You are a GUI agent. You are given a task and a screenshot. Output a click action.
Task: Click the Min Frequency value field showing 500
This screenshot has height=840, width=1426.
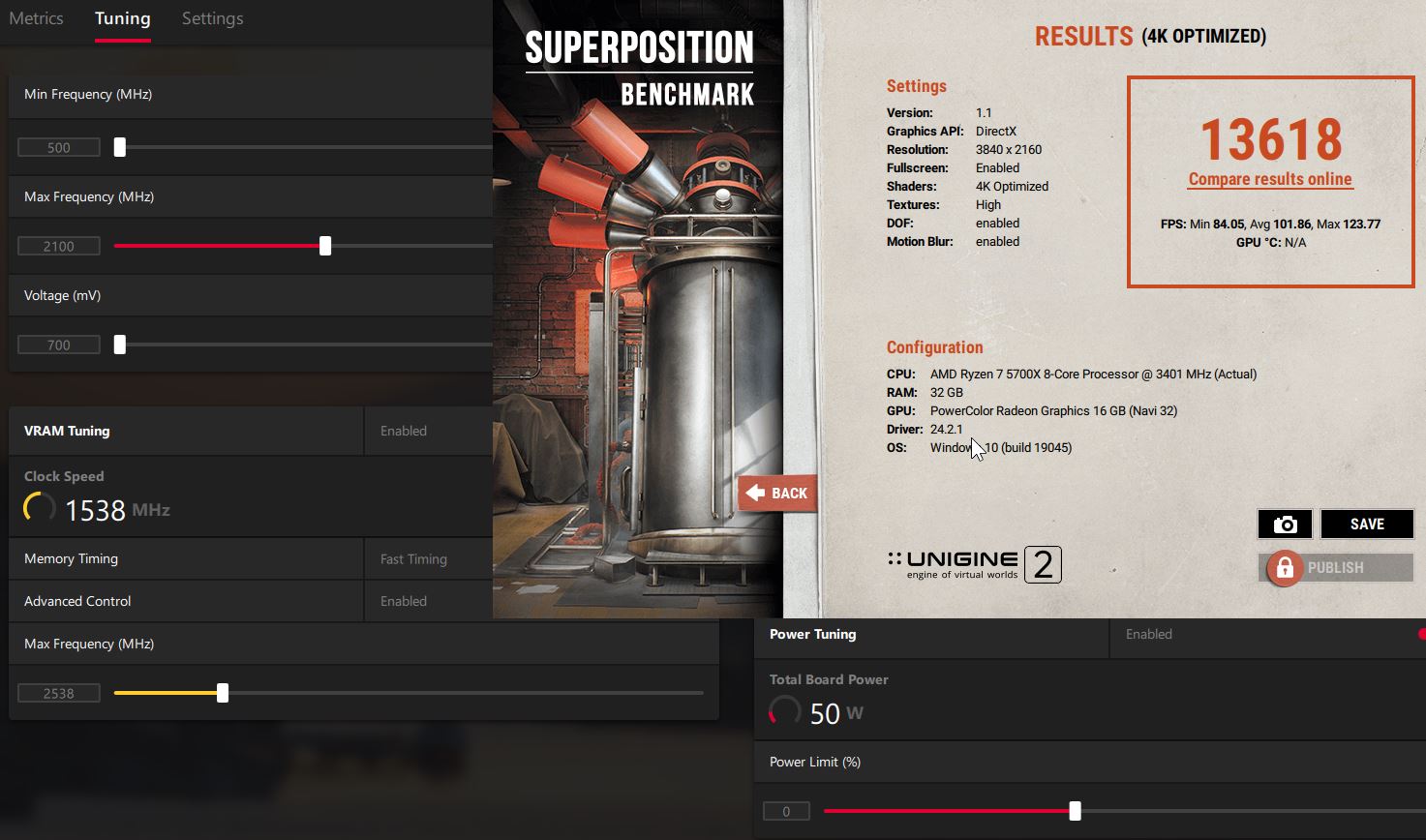[59, 147]
